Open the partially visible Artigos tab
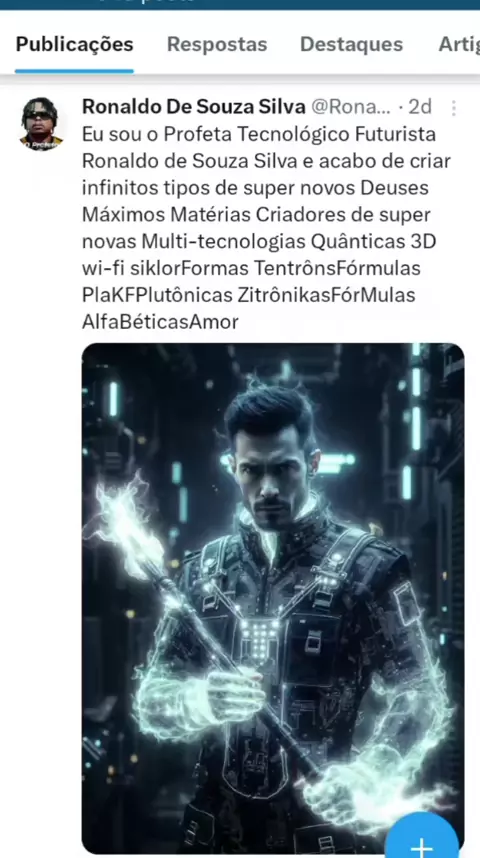 459,44
